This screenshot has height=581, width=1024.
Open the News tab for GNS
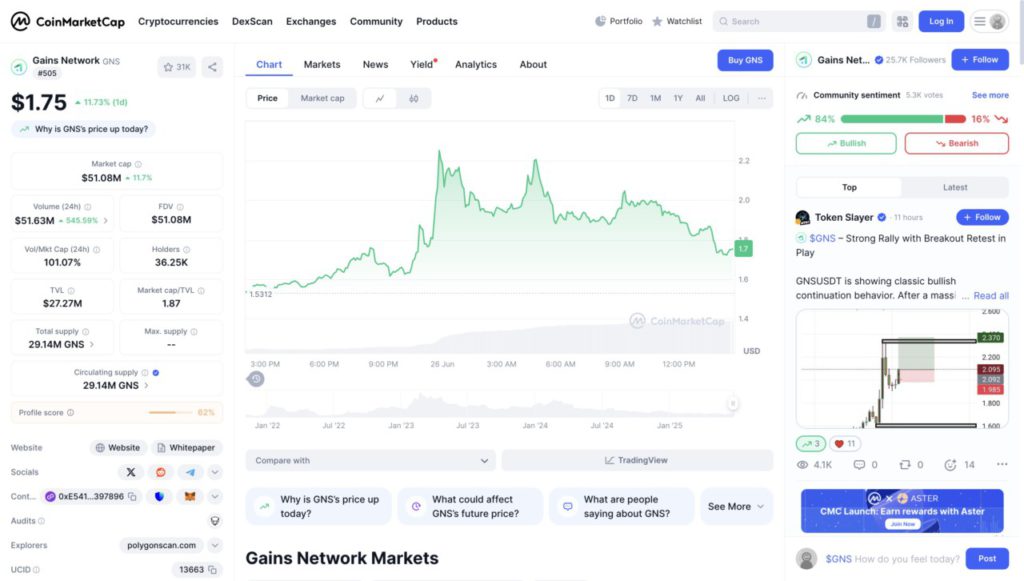click(375, 64)
